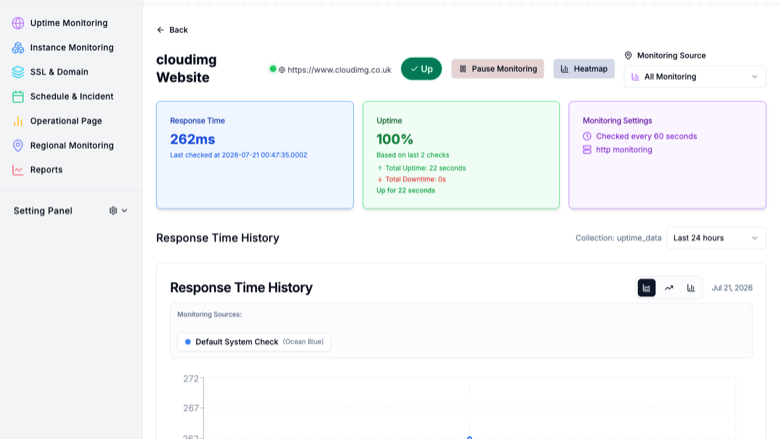Screen dimensions: 780x439
Task: Click the 'Monitoring Sources:' label
Action: pyautogui.click(x=209, y=314)
